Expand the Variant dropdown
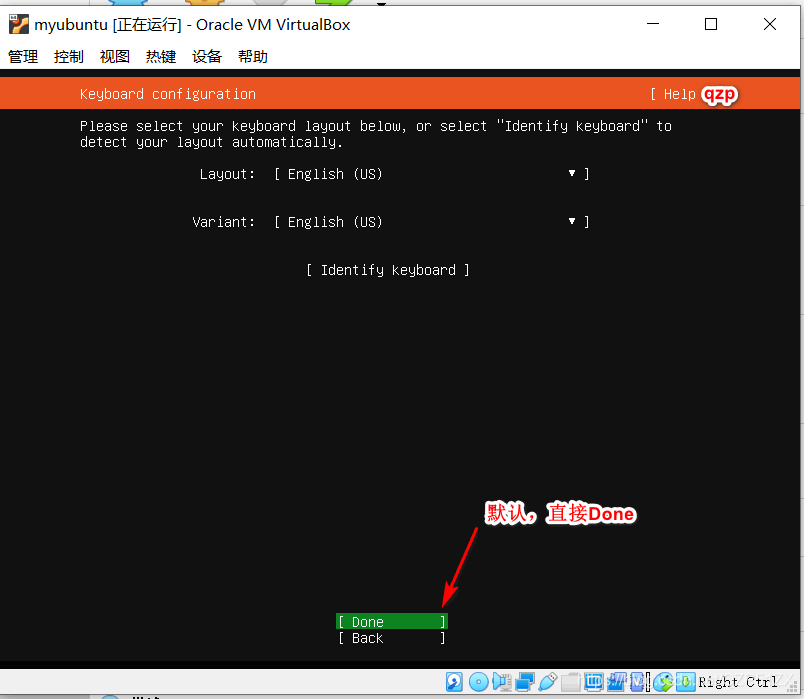804x699 pixels. [431, 222]
